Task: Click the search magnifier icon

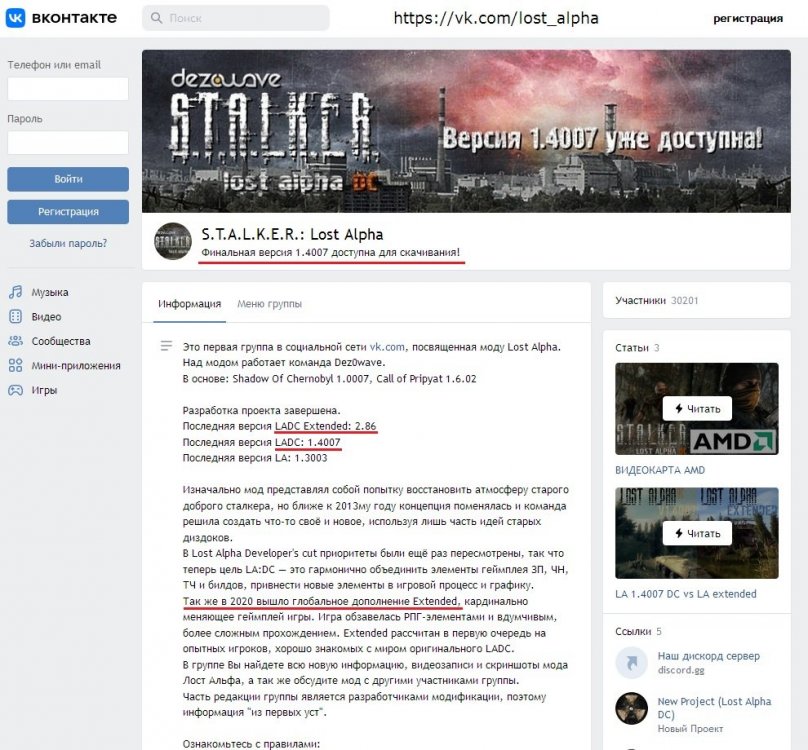Action: (156, 18)
